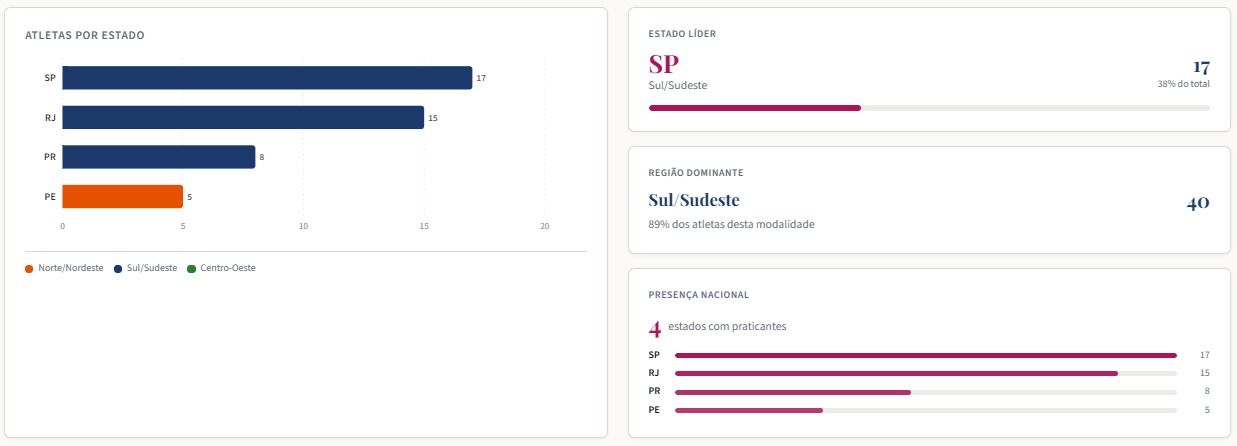Click Estado Líder progress bar
The width and height of the screenshot is (1237, 446).
pyautogui.click(x=929, y=107)
